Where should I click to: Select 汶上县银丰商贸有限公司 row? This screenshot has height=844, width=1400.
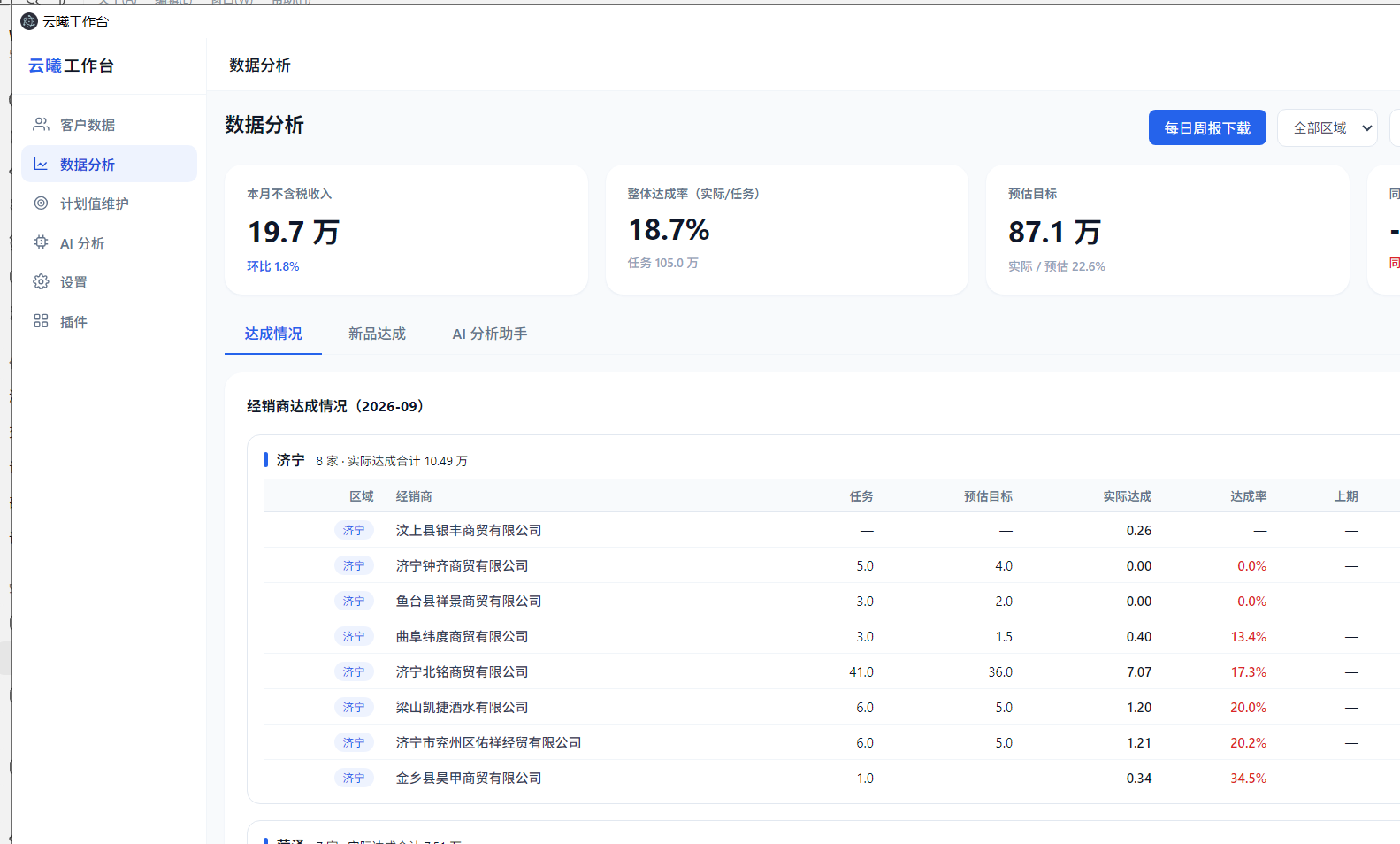(x=831, y=530)
